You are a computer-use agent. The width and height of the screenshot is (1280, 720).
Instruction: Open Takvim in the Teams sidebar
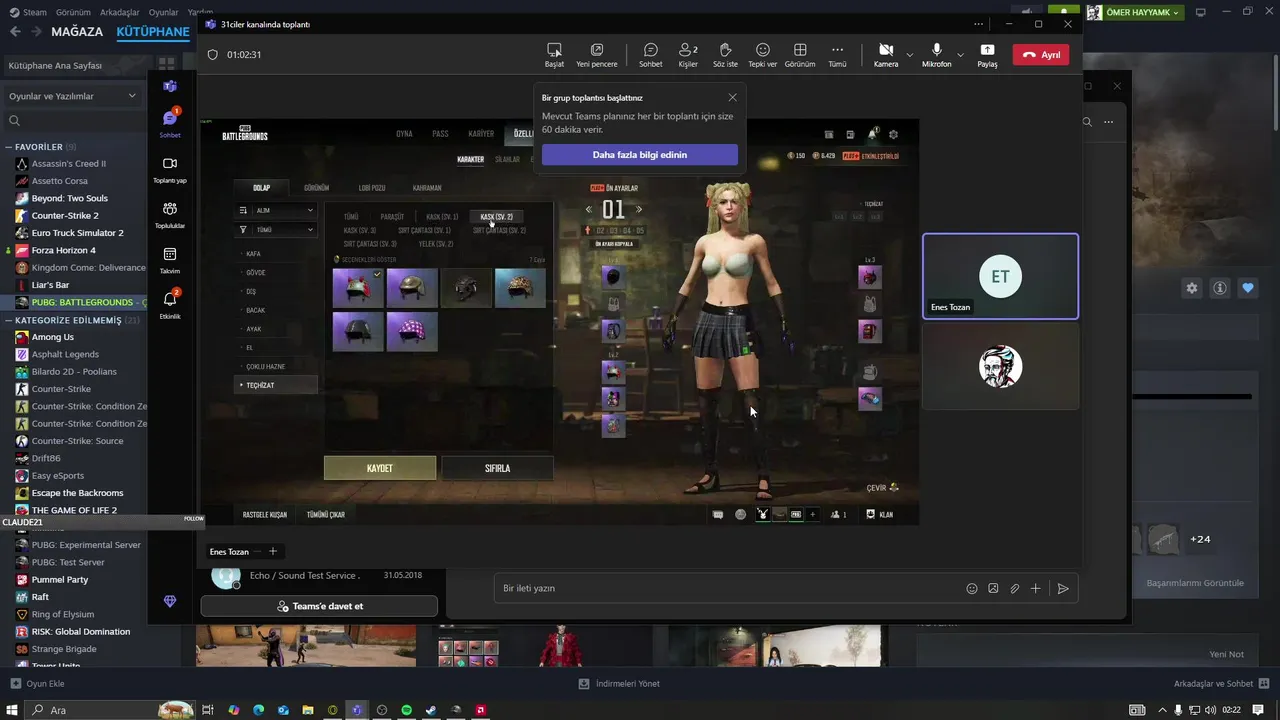pos(170,260)
